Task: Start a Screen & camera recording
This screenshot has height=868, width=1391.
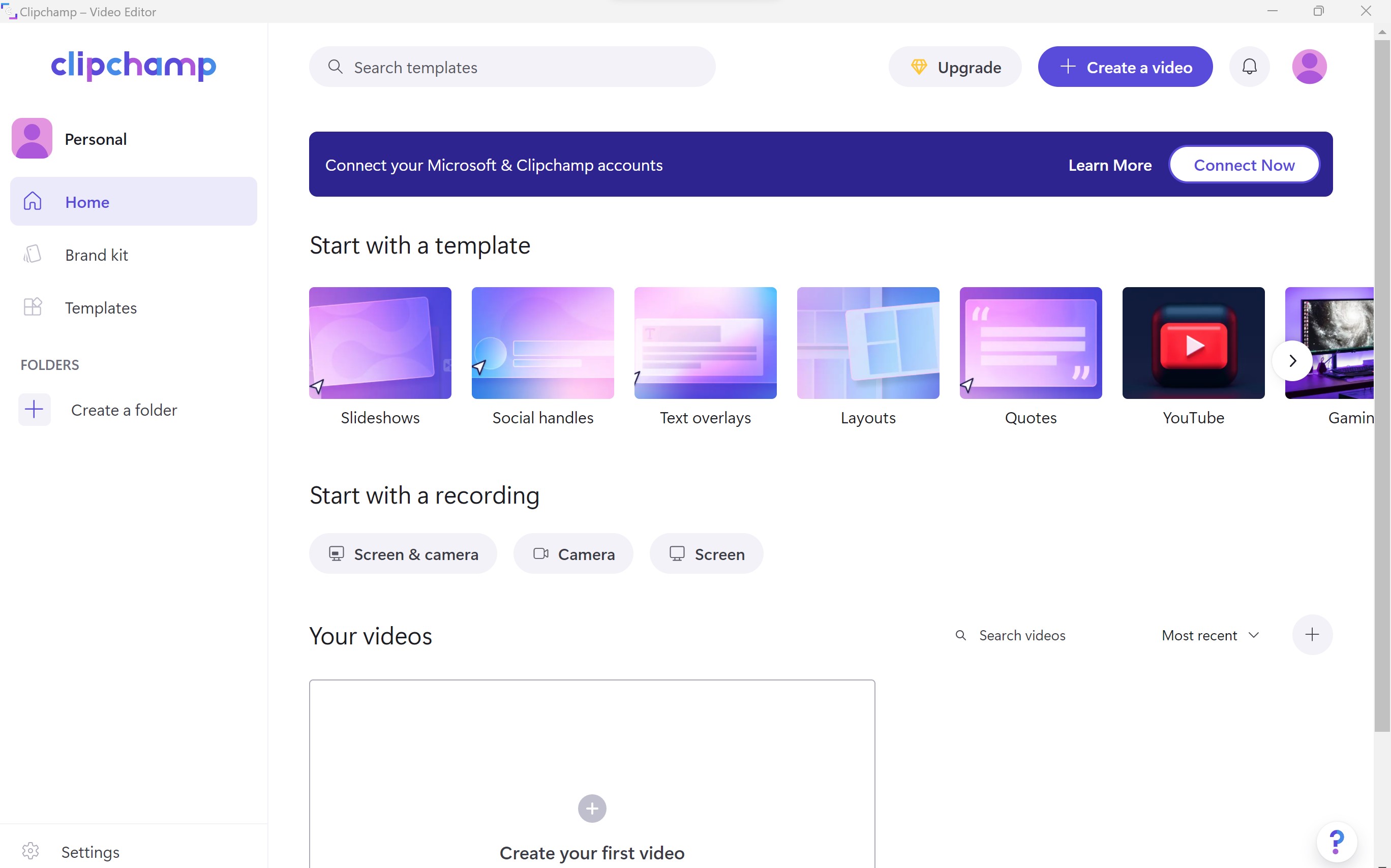Action: coord(403,553)
